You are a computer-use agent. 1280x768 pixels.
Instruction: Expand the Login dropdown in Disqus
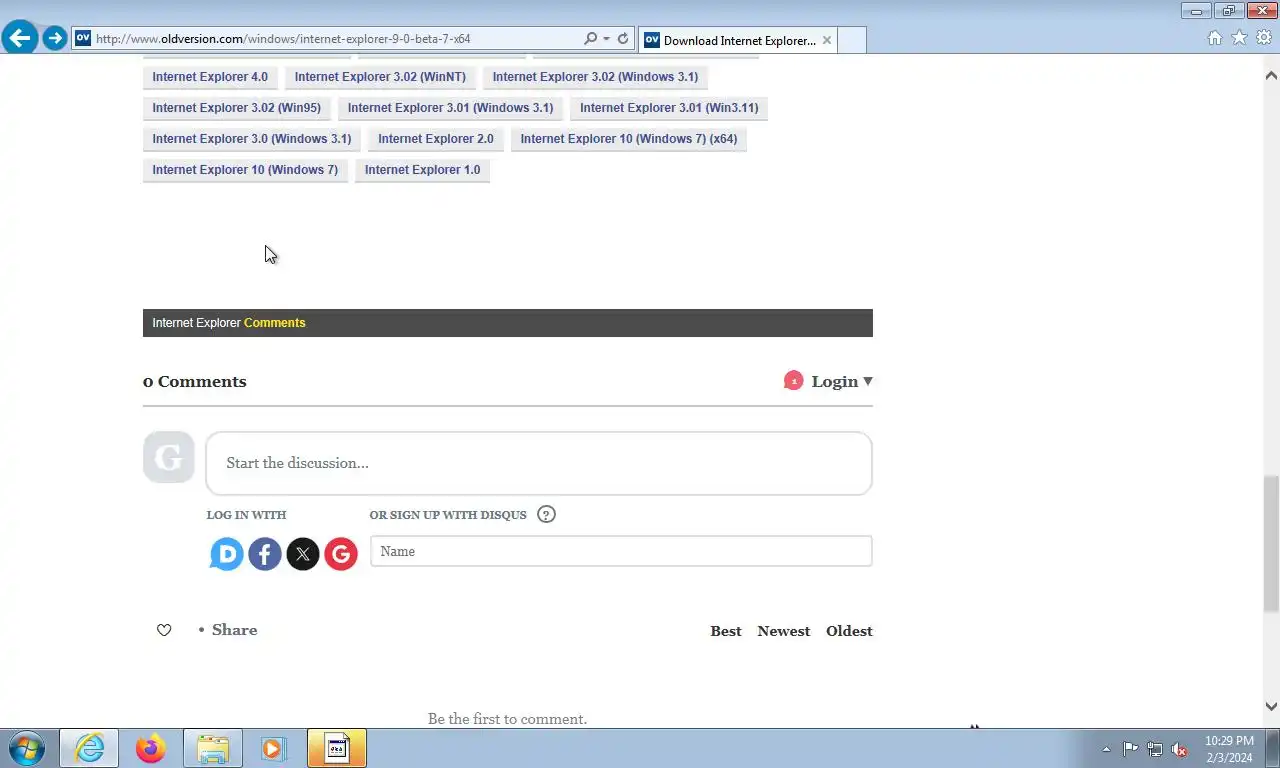[x=841, y=381]
